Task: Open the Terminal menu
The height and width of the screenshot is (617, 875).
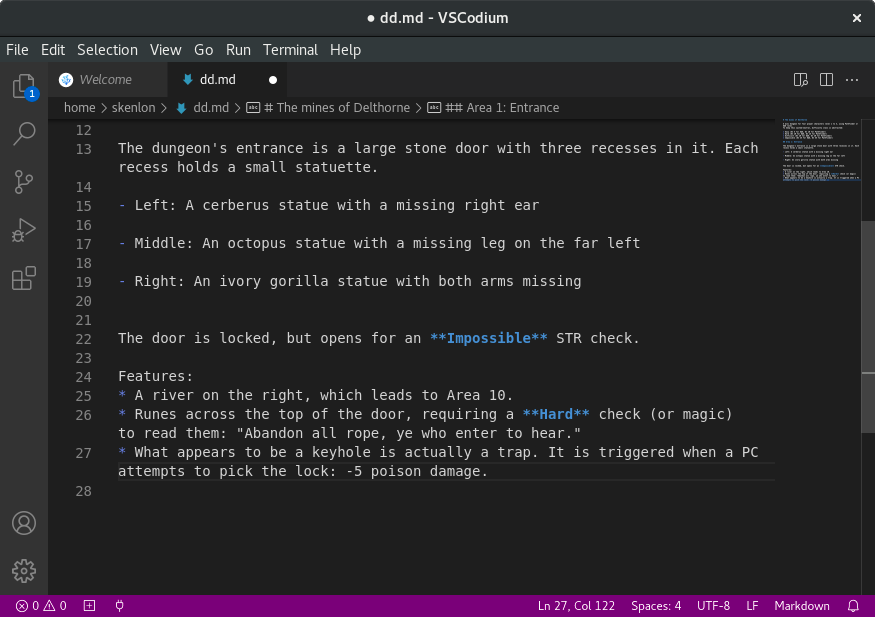Action: pyautogui.click(x=290, y=49)
